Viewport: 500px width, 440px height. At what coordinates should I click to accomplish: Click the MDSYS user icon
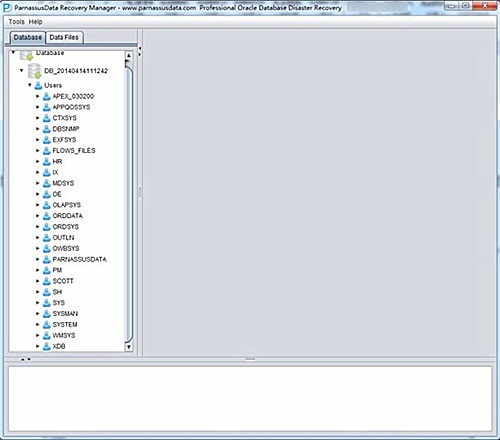tap(47, 183)
